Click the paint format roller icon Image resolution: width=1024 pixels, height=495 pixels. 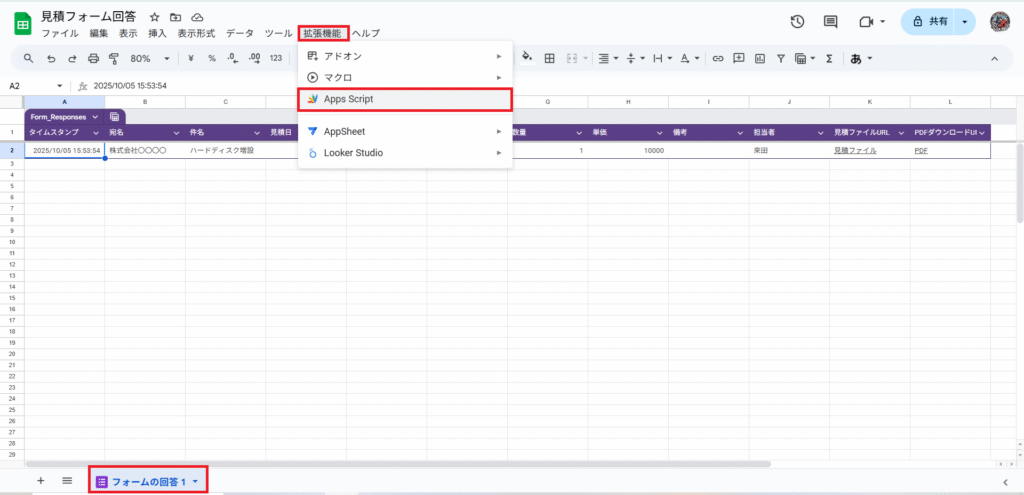coord(114,59)
